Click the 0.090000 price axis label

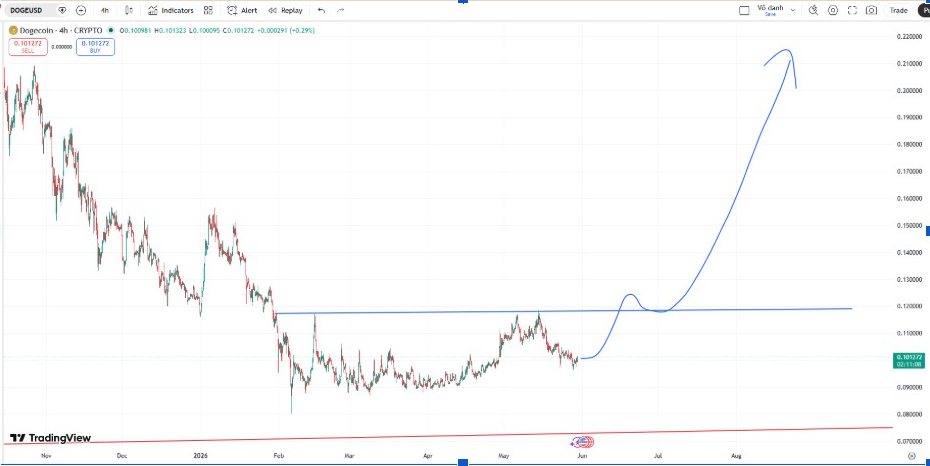click(x=909, y=387)
